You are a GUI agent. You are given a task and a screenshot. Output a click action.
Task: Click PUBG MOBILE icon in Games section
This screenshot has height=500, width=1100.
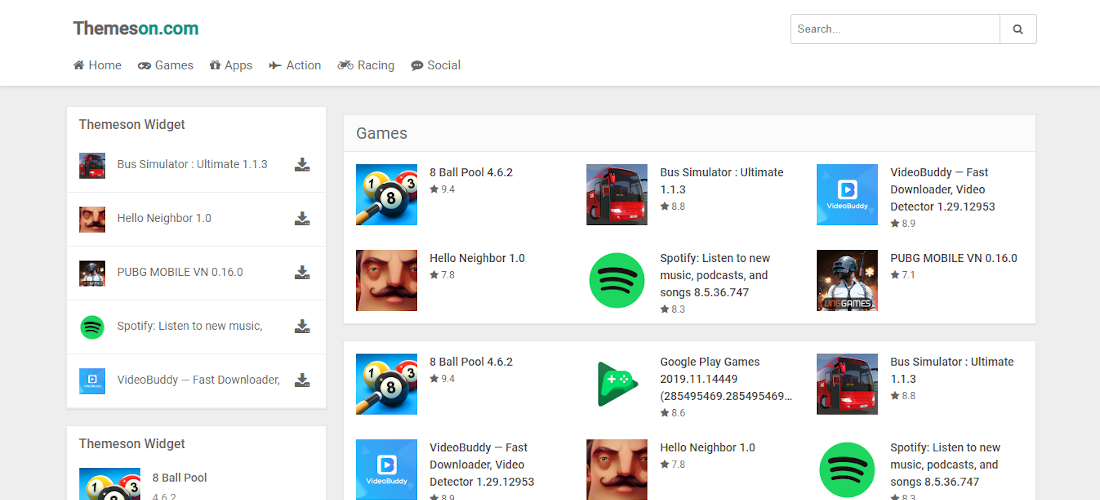tap(847, 281)
